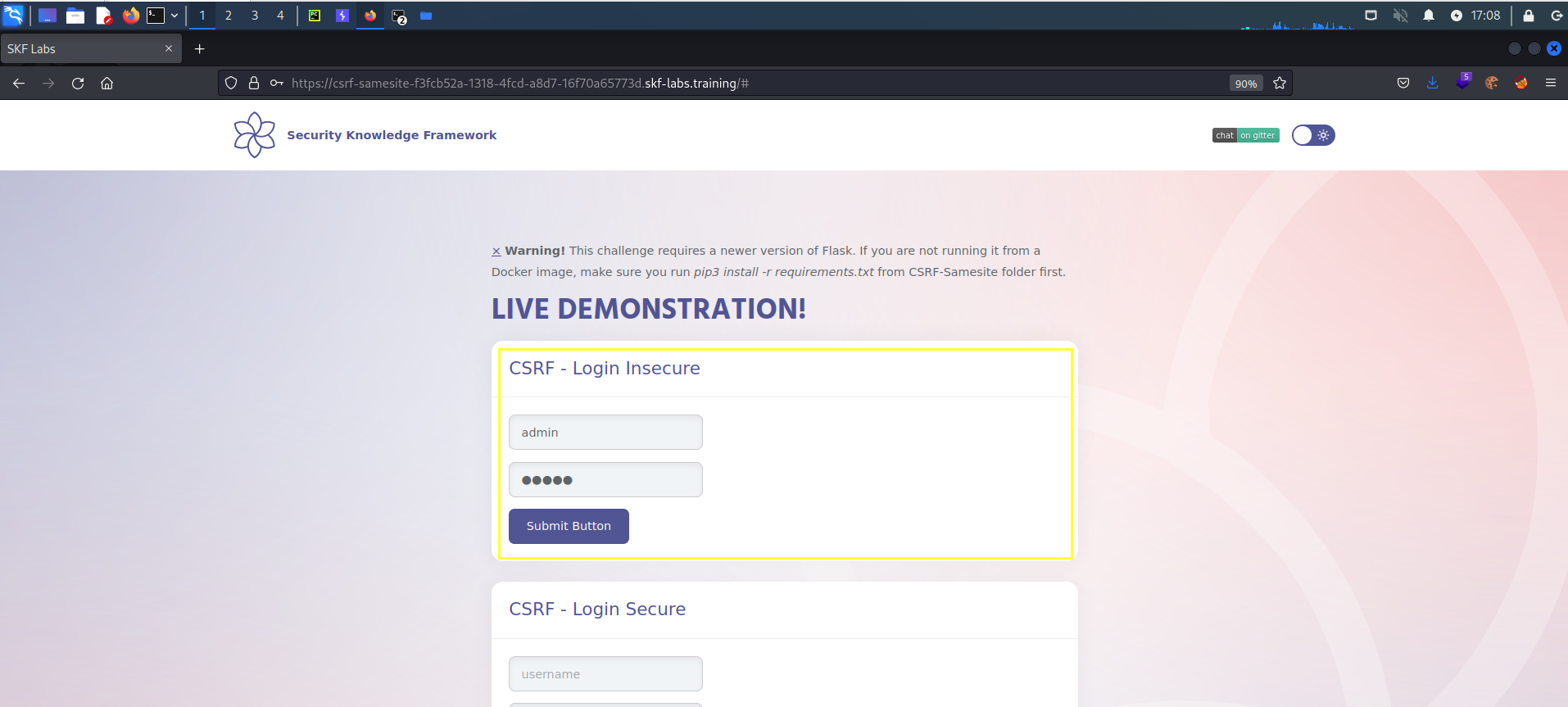Close the SKF Labs tab
This screenshot has height=707, width=1568.
[x=169, y=49]
